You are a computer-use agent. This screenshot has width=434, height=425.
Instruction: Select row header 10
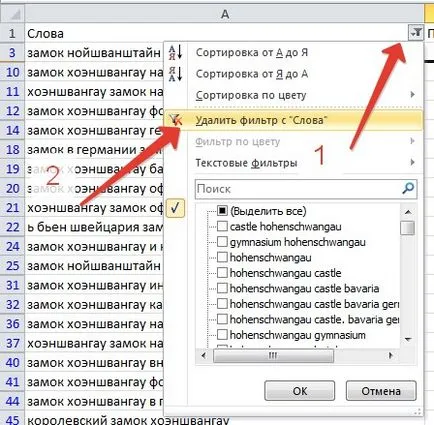coord(12,72)
